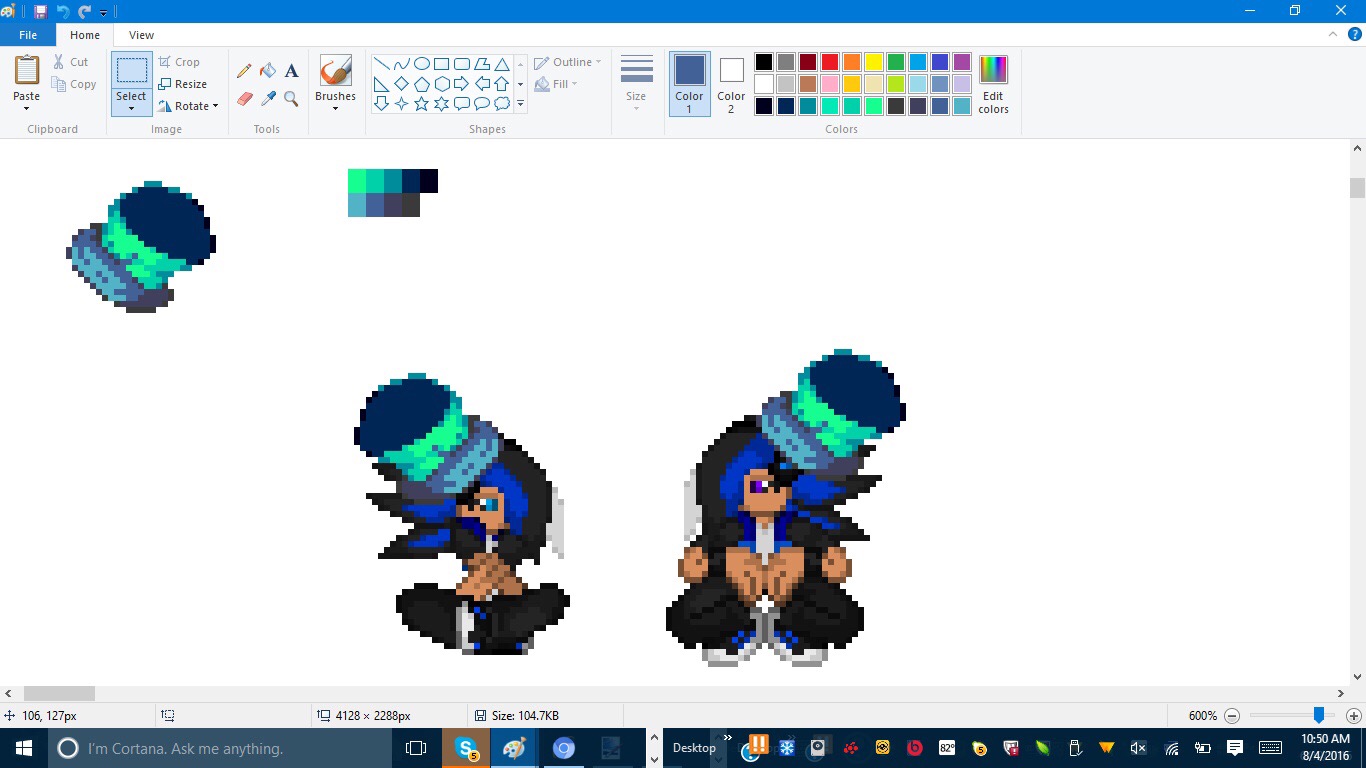1366x768 pixels.
Task: Click the zoom in plus button
Action: coord(1354,716)
